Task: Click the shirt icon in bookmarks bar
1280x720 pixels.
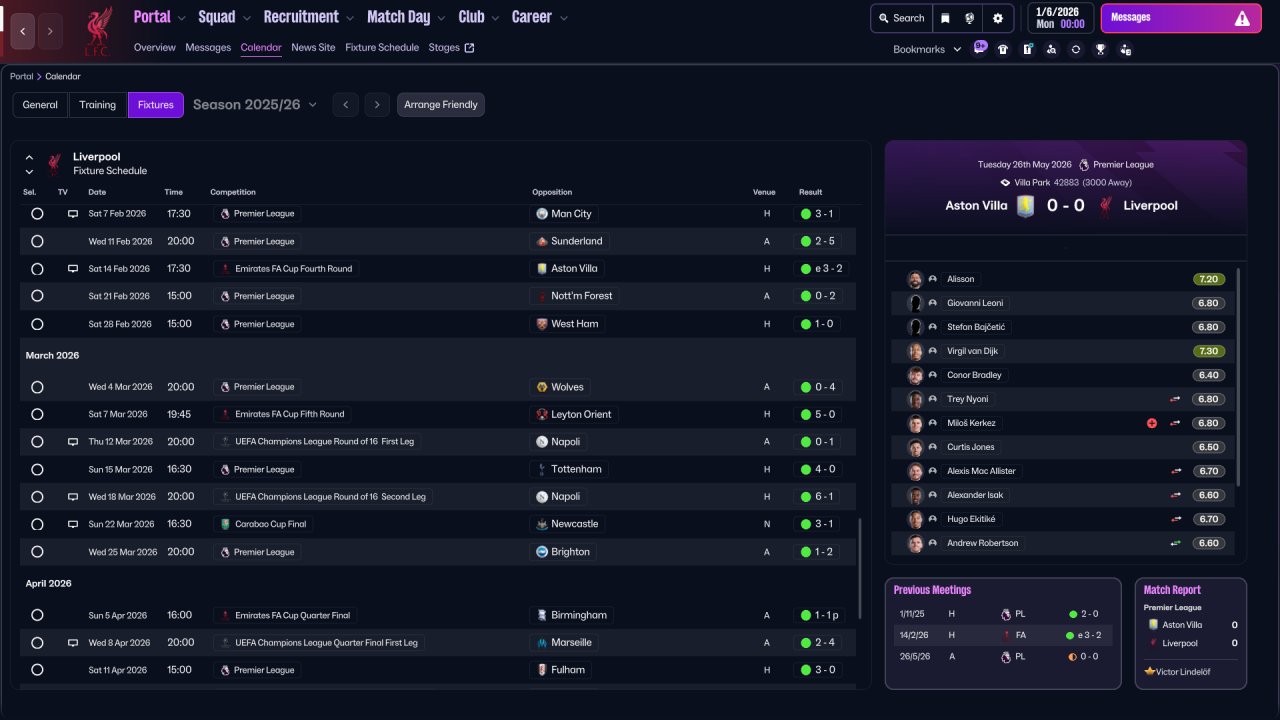Action: click(x=1003, y=49)
